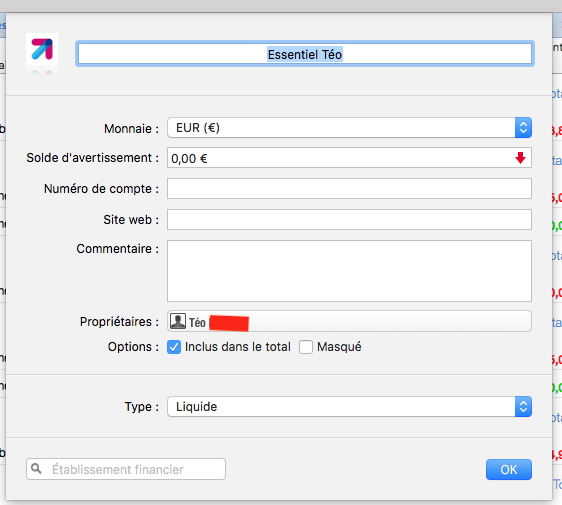562x505 pixels.
Task: Confirm with the OK button
Action: point(509,469)
